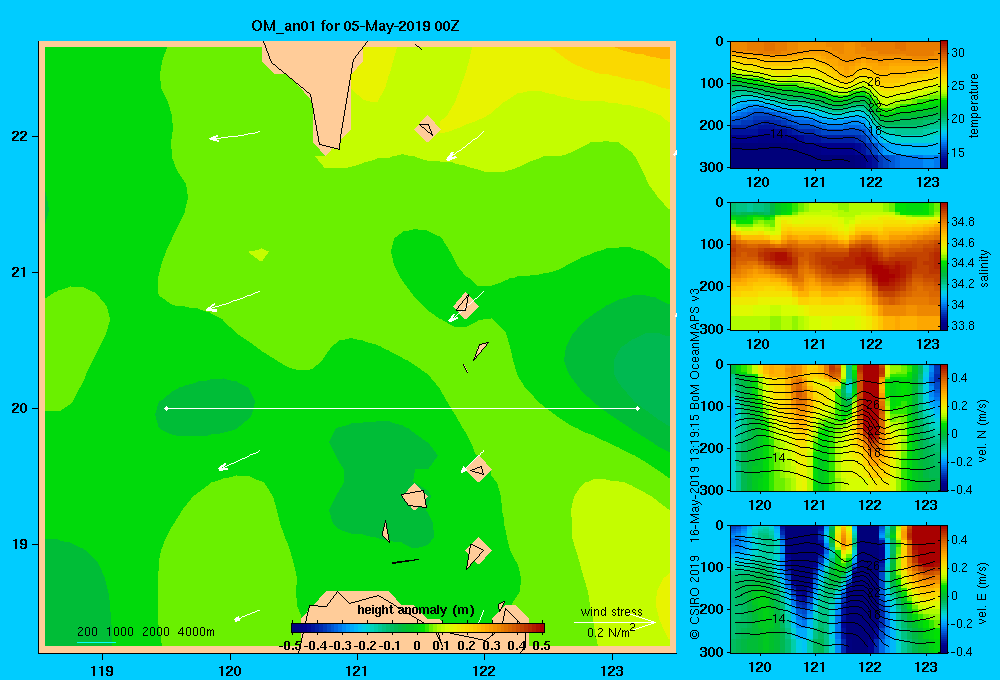Open the salinity depth section plot

[x=834, y=266]
